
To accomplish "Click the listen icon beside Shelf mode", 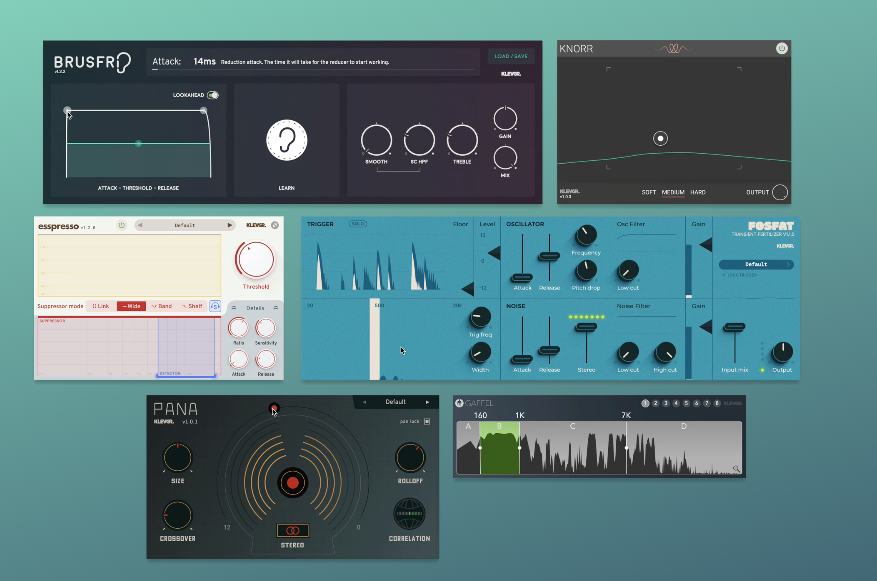I will 215,306.
